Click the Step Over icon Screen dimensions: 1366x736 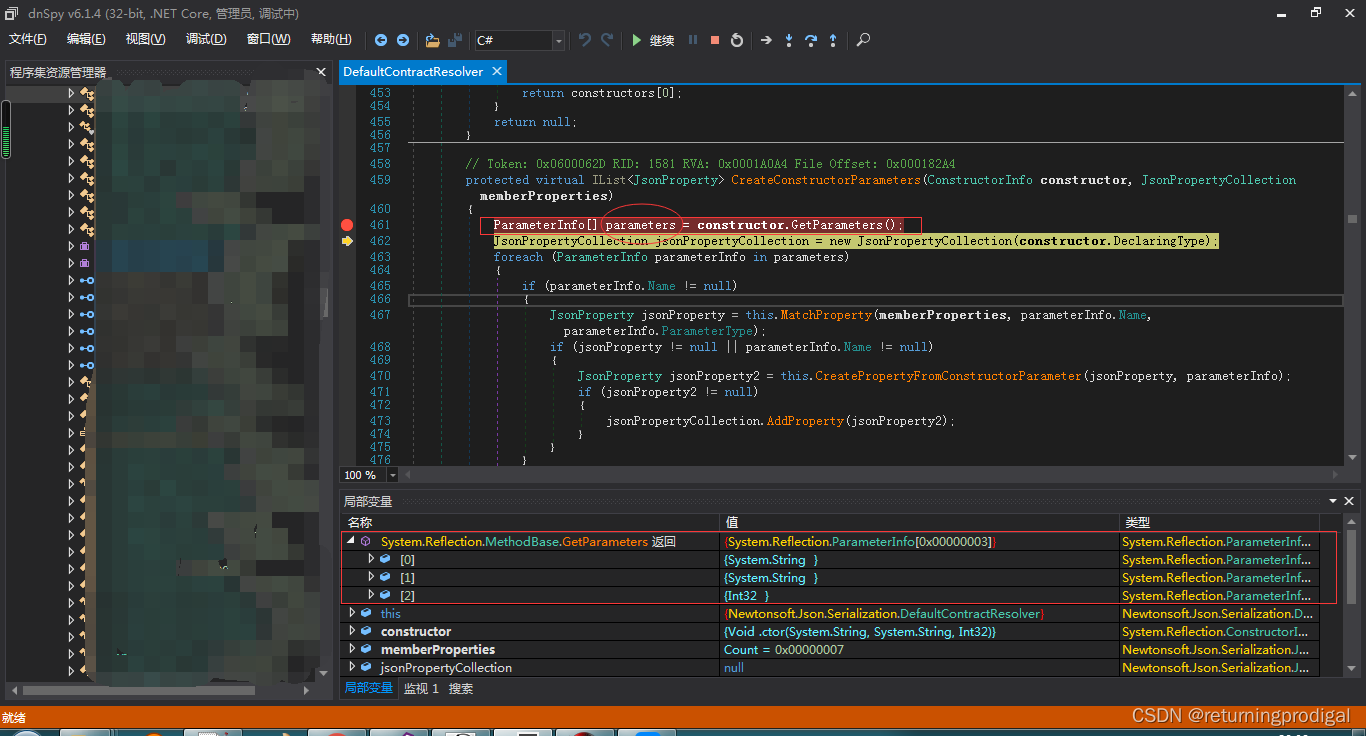coord(811,40)
